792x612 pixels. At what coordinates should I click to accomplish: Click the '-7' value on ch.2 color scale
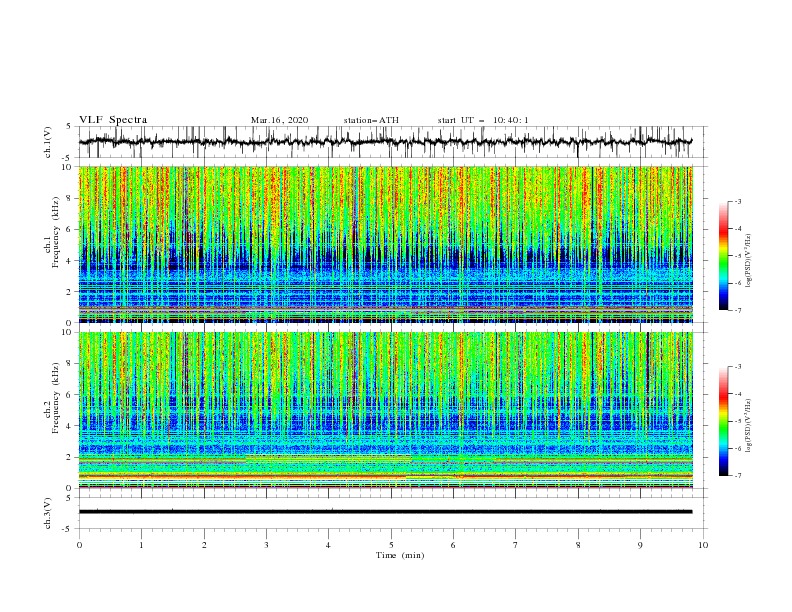[x=737, y=476]
